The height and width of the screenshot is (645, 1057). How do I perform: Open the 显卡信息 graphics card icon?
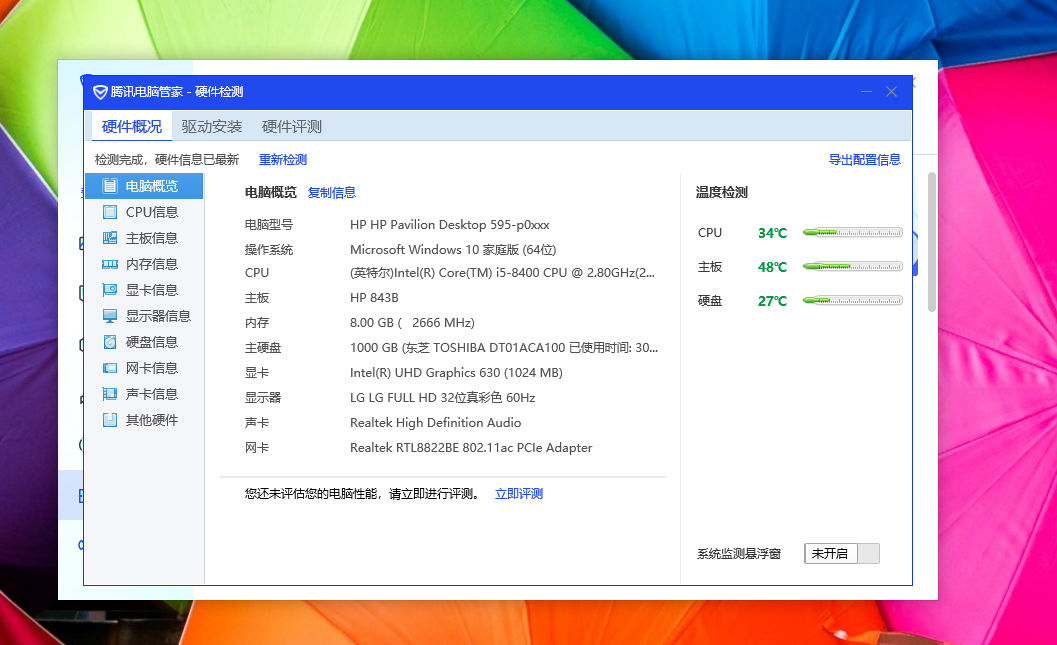(x=109, y=290)
